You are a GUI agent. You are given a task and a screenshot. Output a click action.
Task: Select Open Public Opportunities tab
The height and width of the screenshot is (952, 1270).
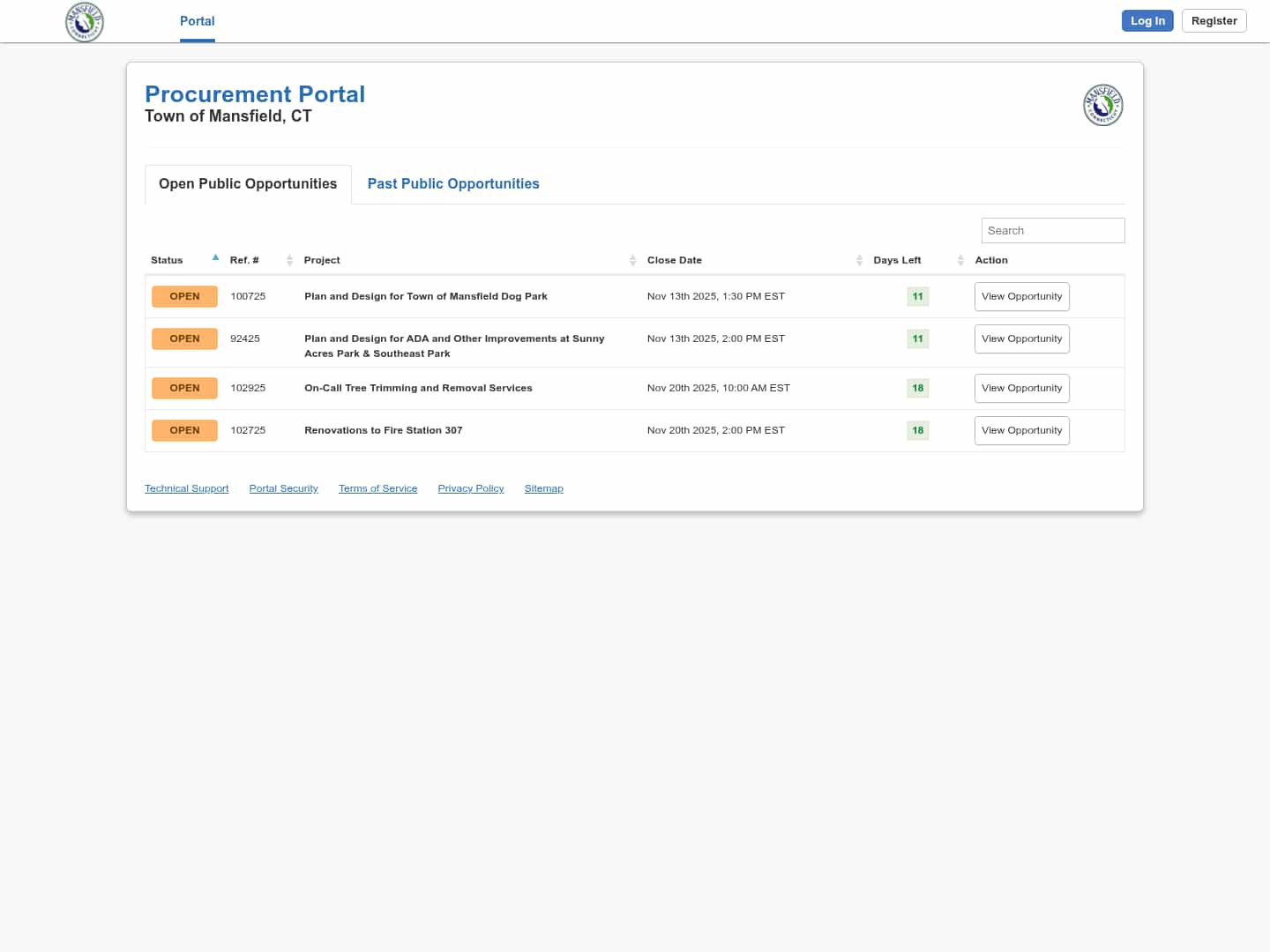pyautogui.click(x=248, y=183)
